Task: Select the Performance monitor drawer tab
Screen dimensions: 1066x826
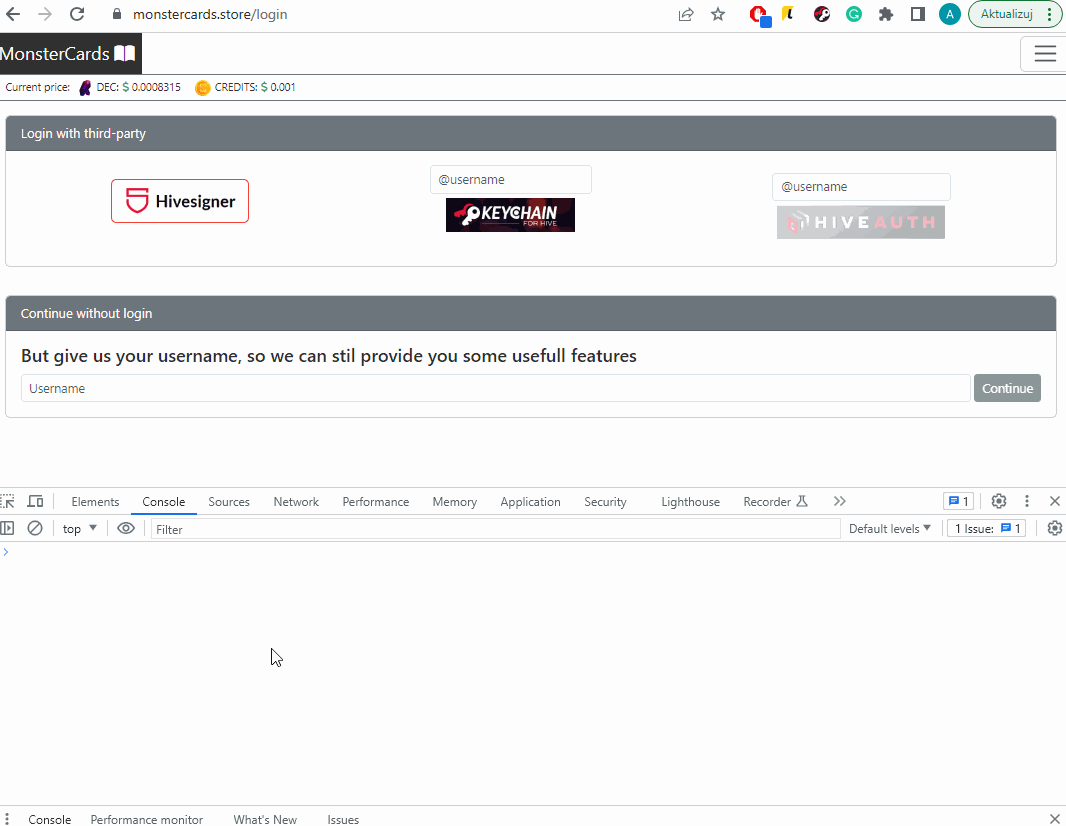Action: pyautogui.click(x=147, y=819)
